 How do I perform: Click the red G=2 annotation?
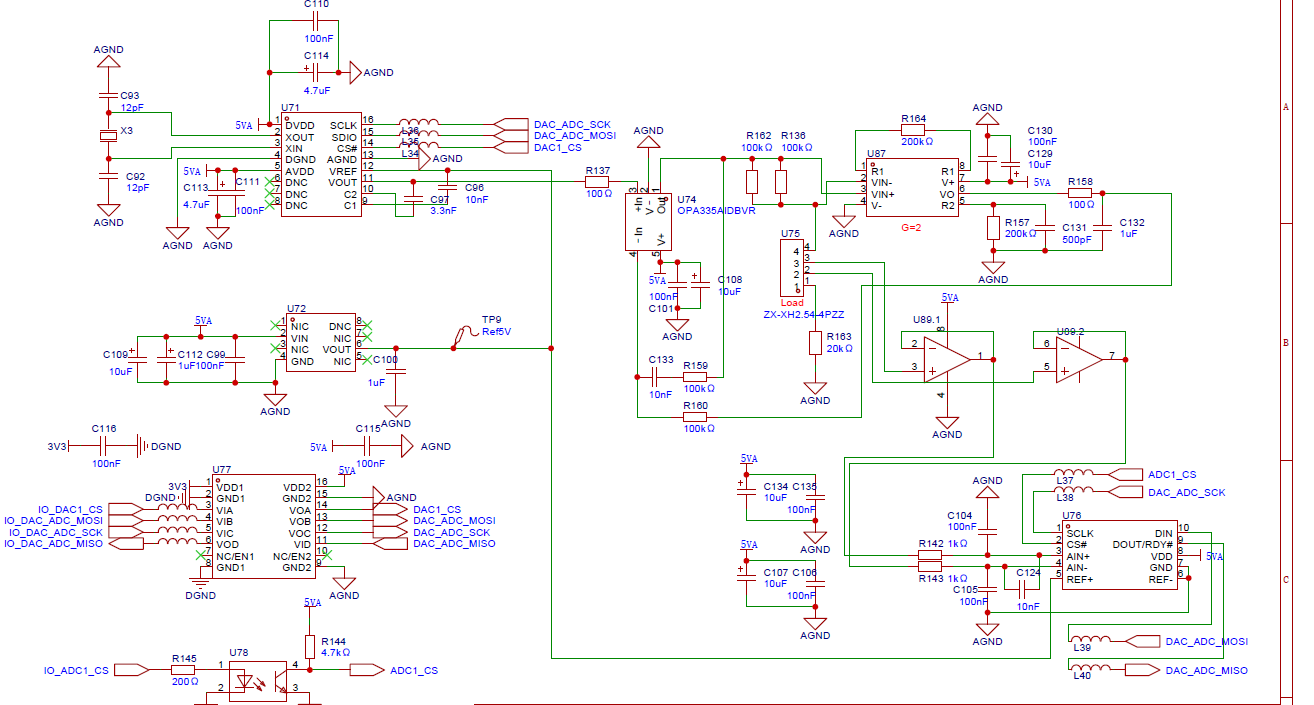[x=913, y=227]
